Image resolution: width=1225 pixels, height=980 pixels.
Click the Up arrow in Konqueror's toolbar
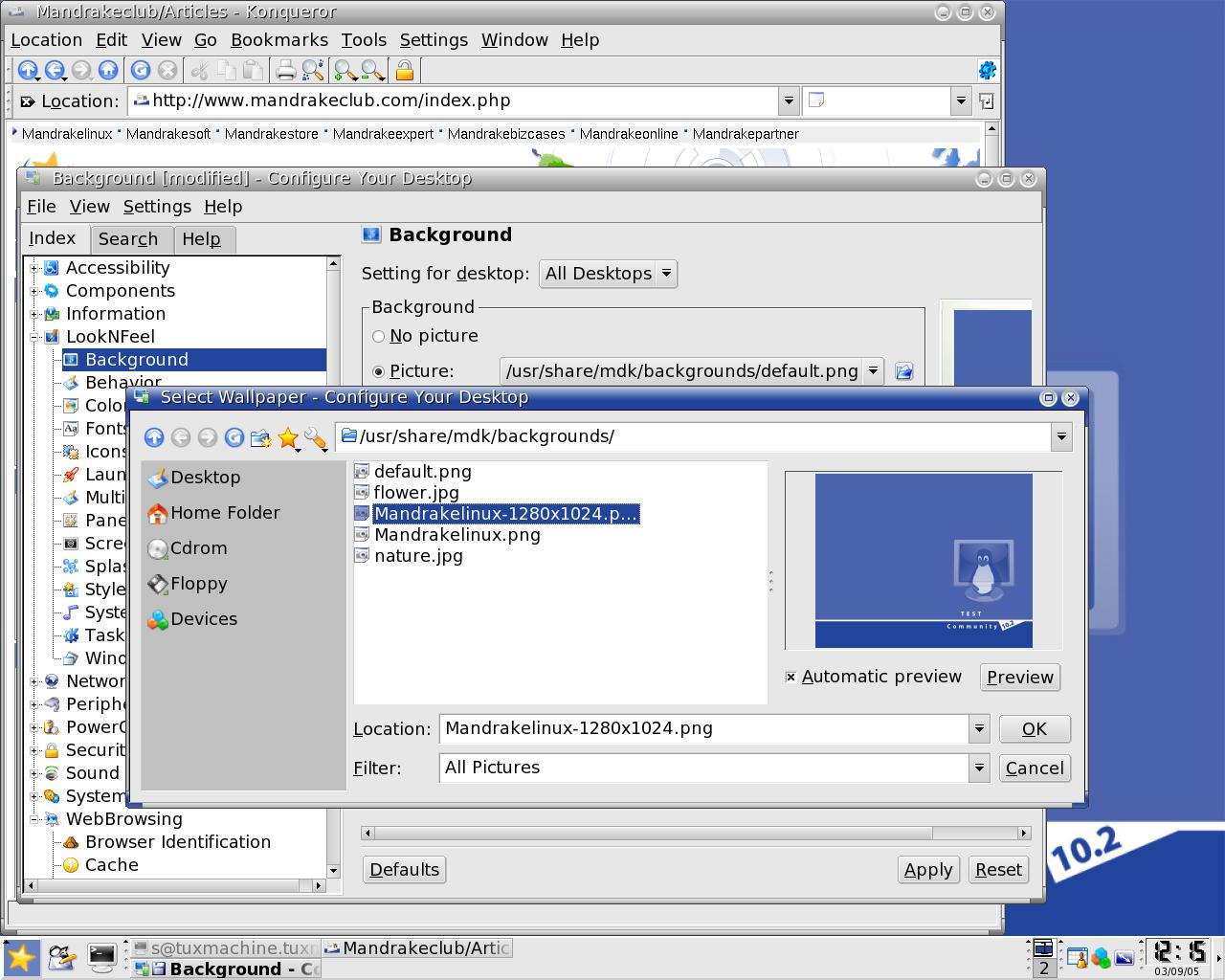click(28, 70)
